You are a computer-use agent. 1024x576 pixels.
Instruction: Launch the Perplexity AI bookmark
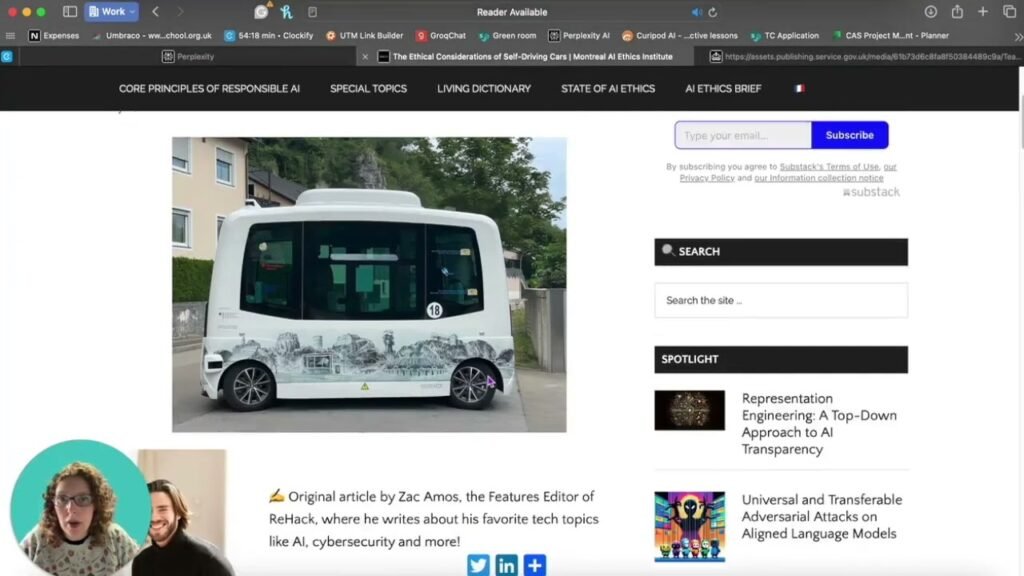[x=581, y=33]
